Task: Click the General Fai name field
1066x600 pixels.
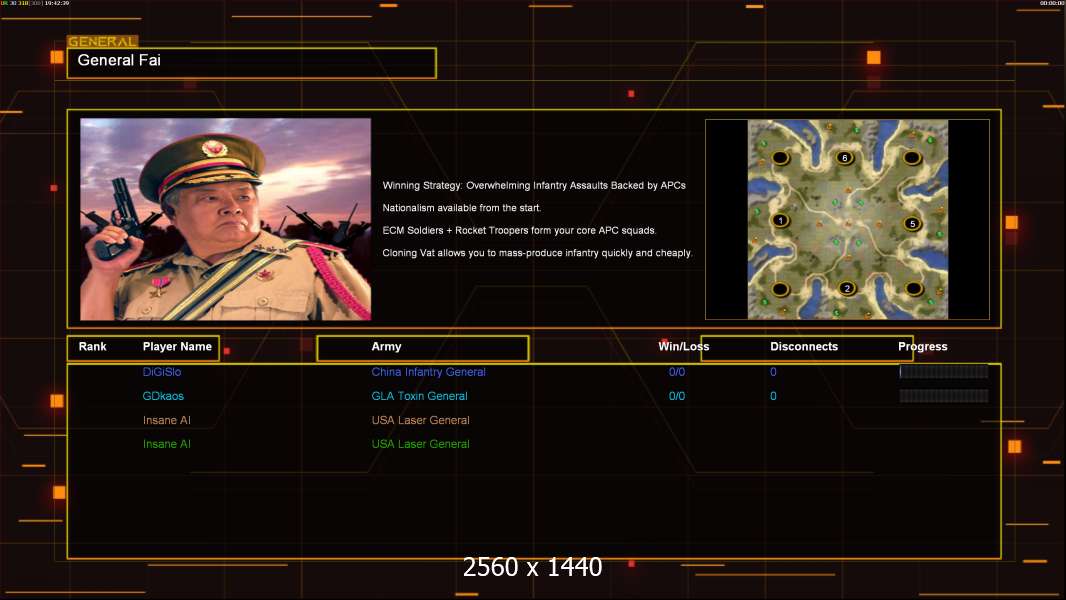Action: (x=251, y=62)
